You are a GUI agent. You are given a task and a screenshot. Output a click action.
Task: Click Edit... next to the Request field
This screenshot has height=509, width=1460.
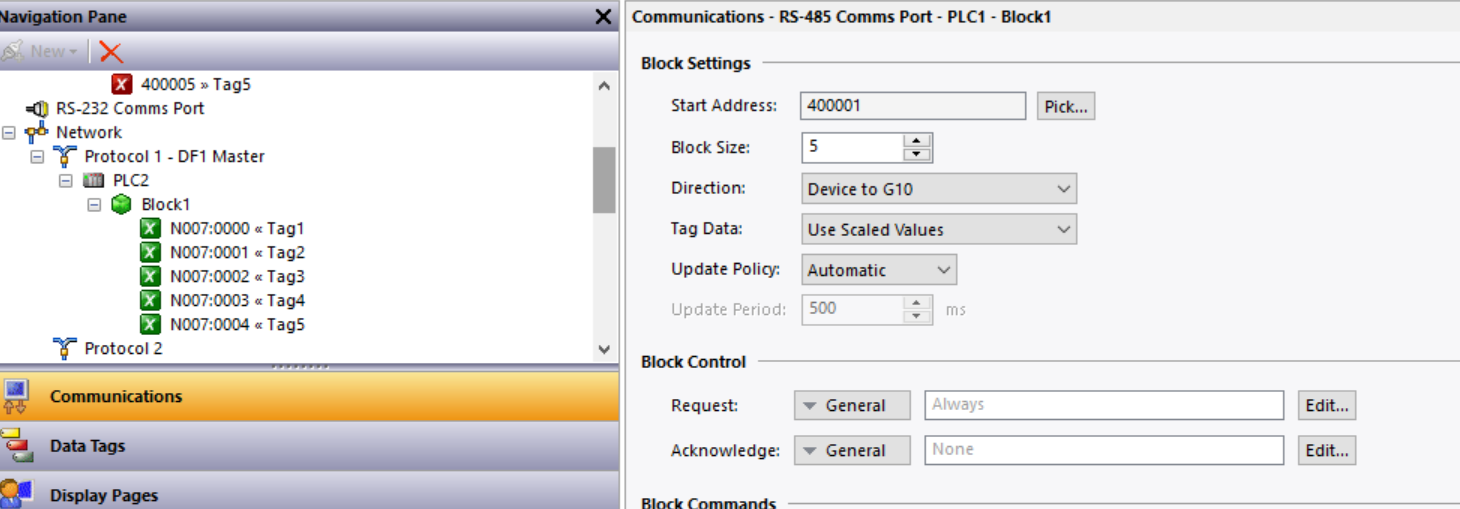click(1327, 405)
